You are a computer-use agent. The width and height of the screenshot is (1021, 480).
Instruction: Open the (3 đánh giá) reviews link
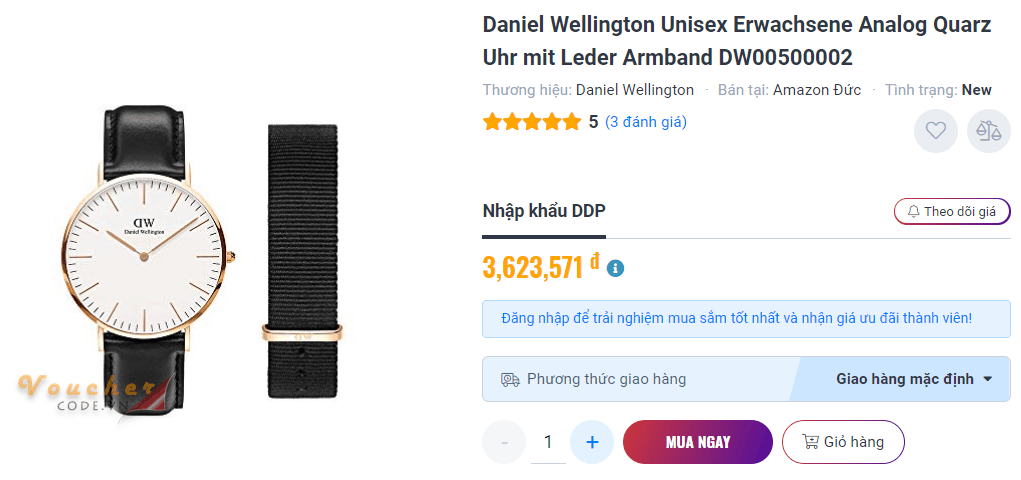point(646,122)
